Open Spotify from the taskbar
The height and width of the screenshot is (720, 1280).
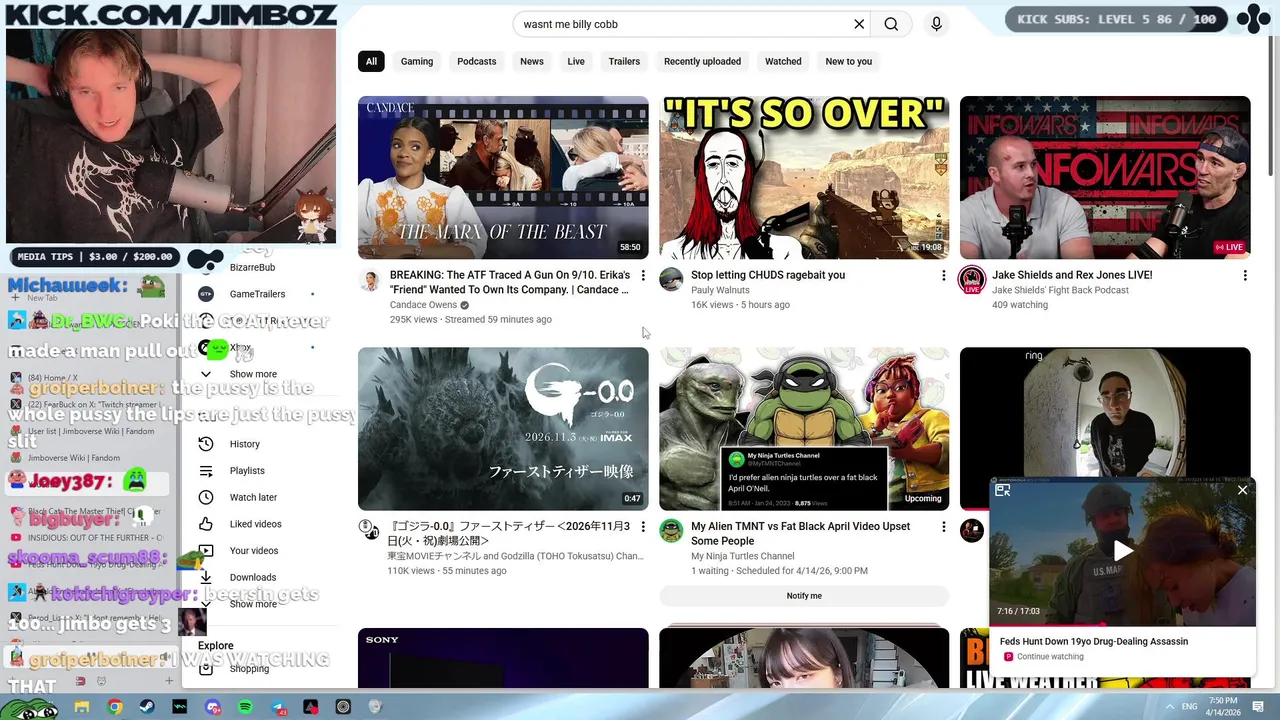click(245, 707)
